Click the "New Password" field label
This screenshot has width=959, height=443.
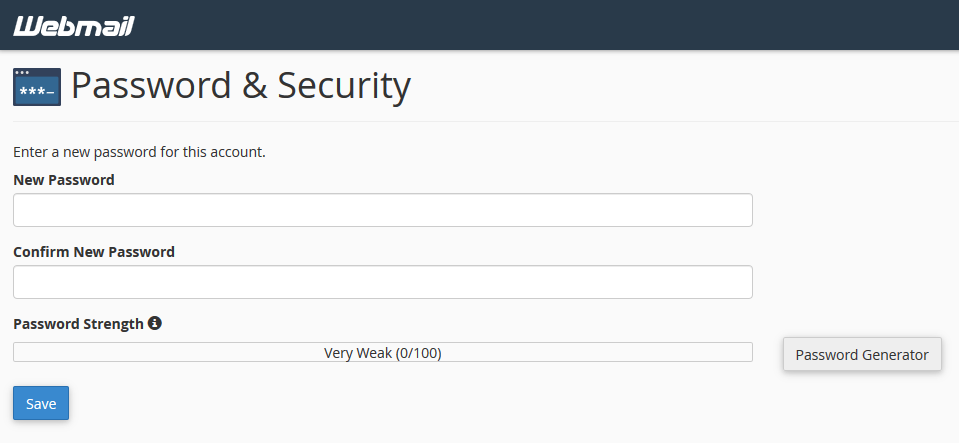(x=64, y=180)
